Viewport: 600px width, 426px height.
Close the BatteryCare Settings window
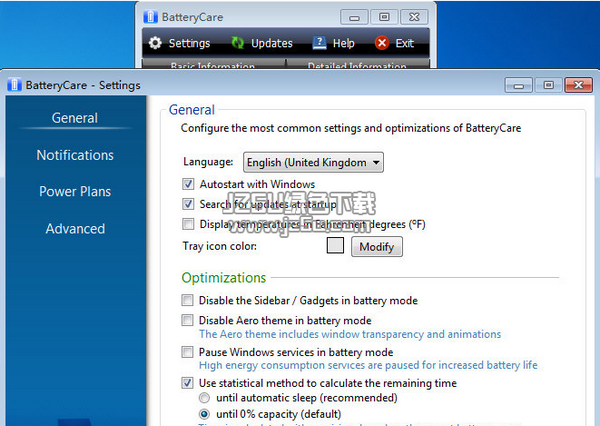[x=579, y=85]
